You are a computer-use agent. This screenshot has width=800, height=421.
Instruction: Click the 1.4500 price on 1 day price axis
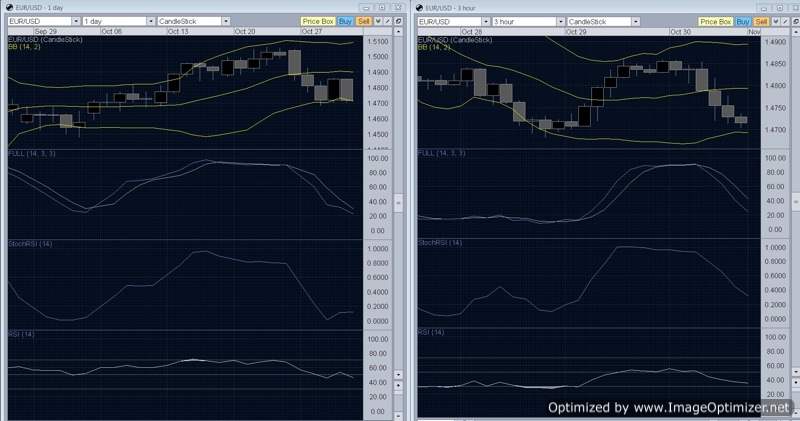(x=378, y=135)
